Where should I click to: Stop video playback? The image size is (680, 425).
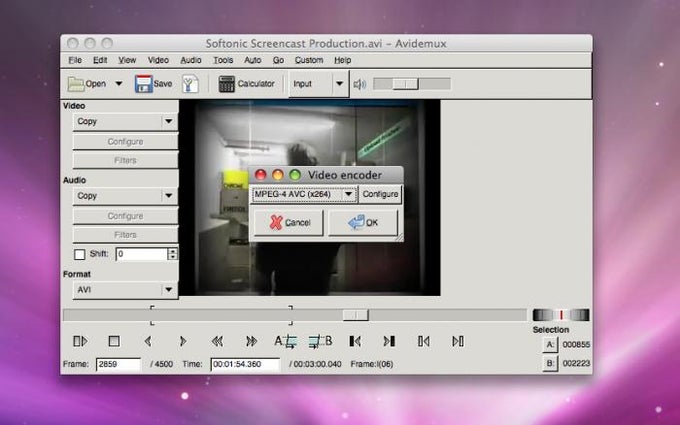click(x=114, y=341)
